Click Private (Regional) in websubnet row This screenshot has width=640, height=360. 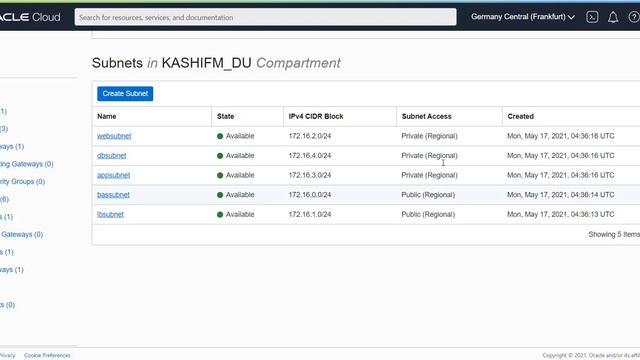click(x=429, y=136)
